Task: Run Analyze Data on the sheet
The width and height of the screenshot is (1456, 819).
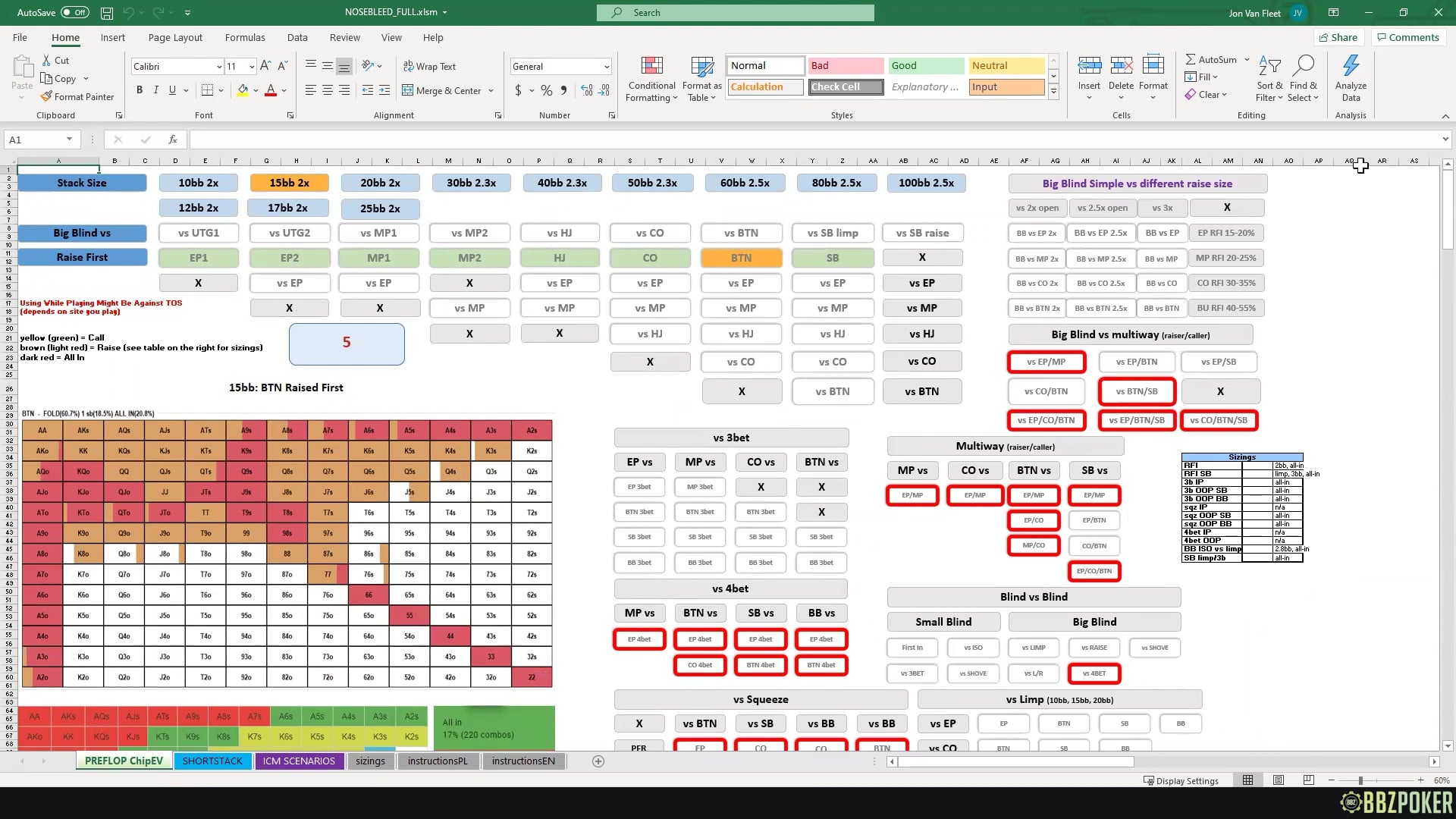Action: click(x=1350, y=78)
